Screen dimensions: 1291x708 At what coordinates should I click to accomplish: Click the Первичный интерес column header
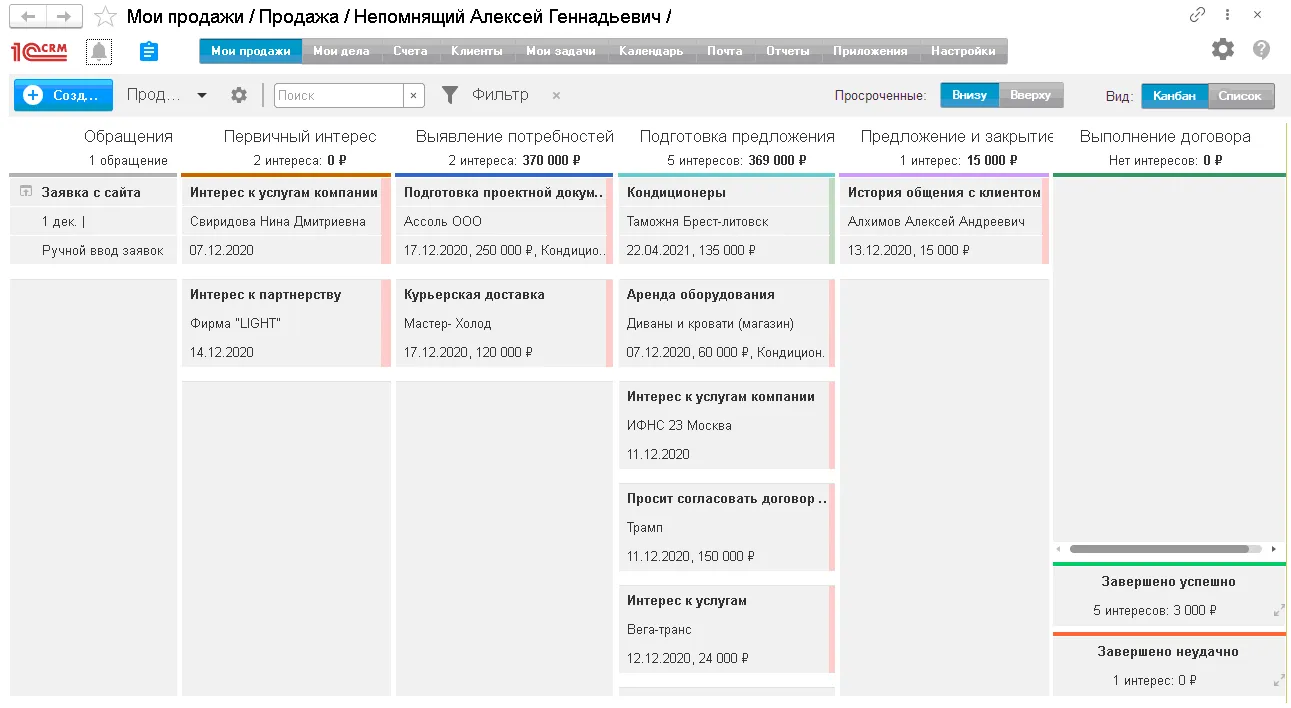[x=300, y=136]
